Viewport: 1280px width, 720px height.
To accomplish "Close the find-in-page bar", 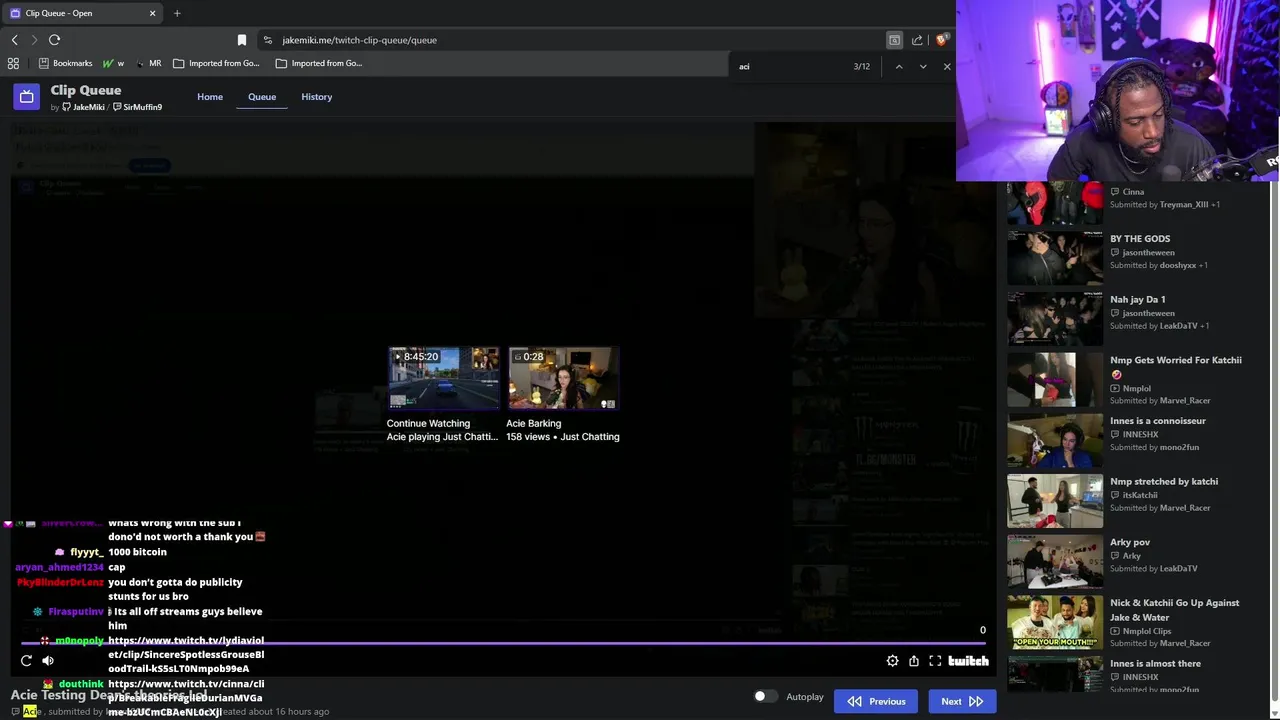I will click(x=946, y=66).
